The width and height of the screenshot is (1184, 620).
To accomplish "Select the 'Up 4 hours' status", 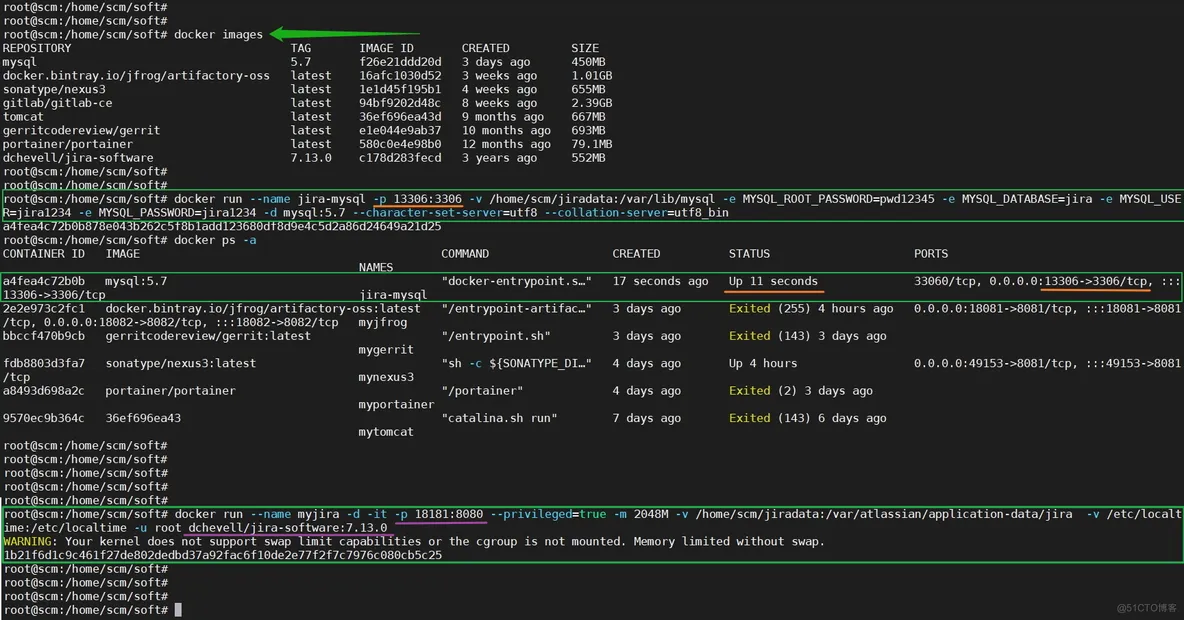I will pyautogui.click(x=763, y=363).
